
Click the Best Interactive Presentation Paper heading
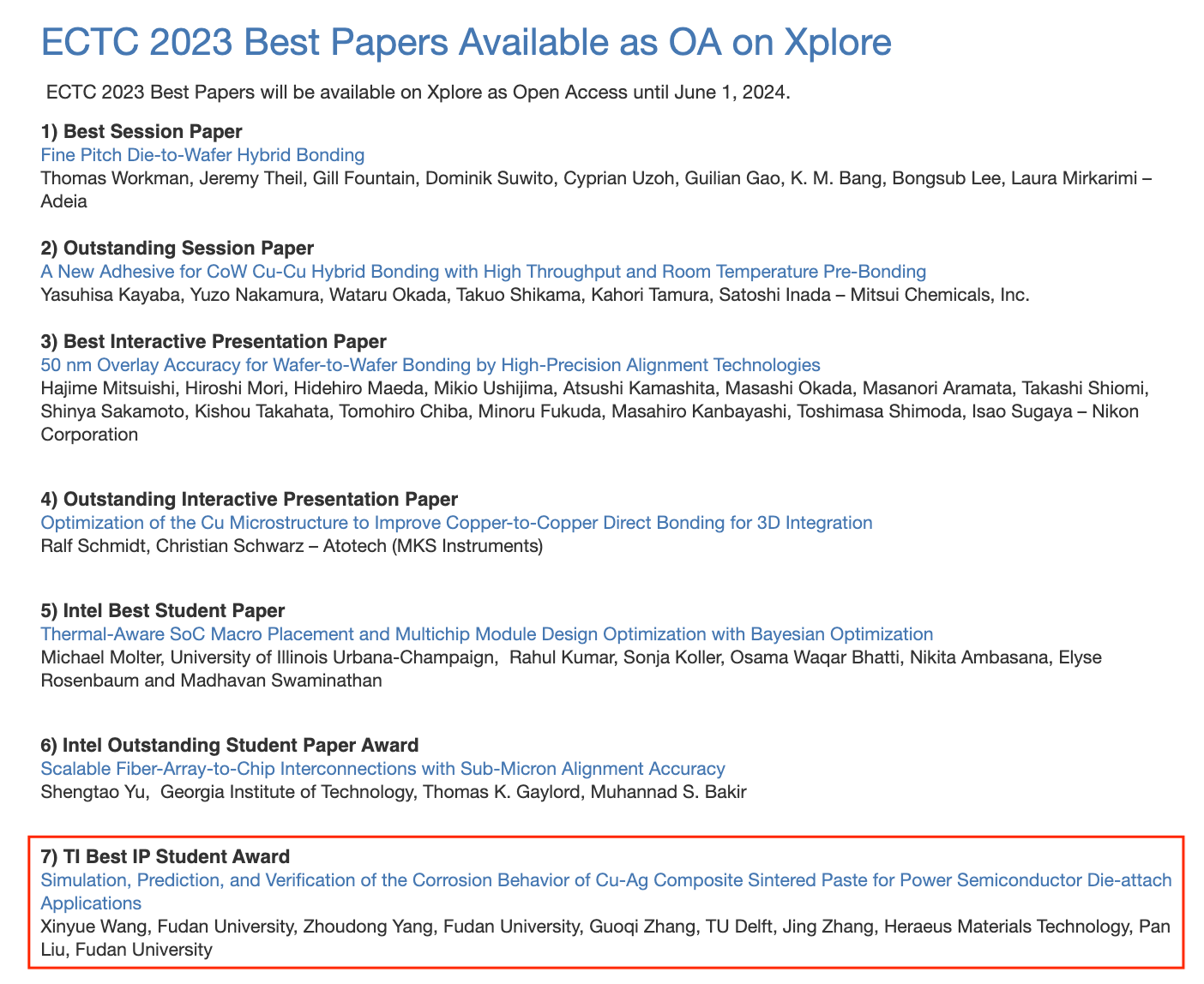click(214, 341)
